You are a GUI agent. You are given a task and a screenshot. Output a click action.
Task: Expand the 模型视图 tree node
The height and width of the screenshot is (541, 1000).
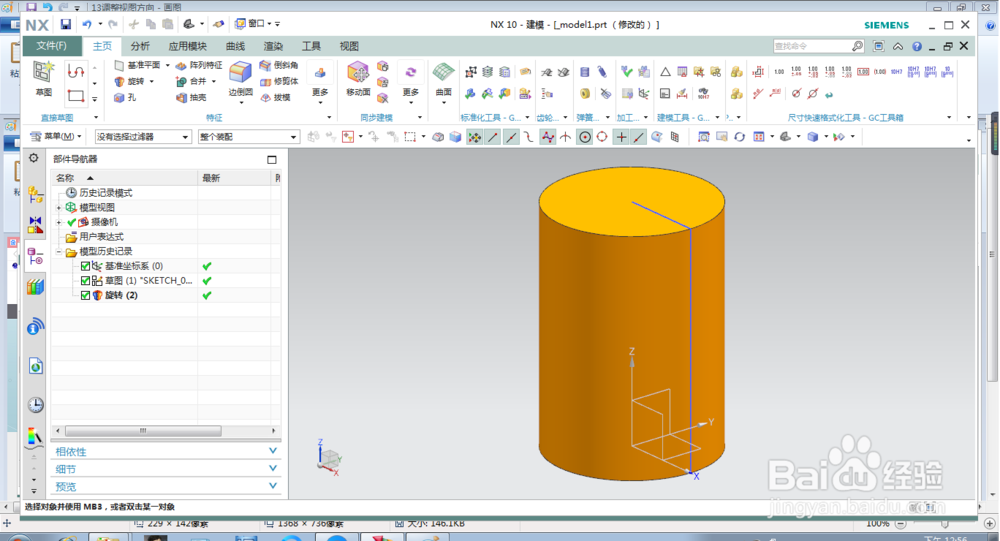click(x=59, y=207)
